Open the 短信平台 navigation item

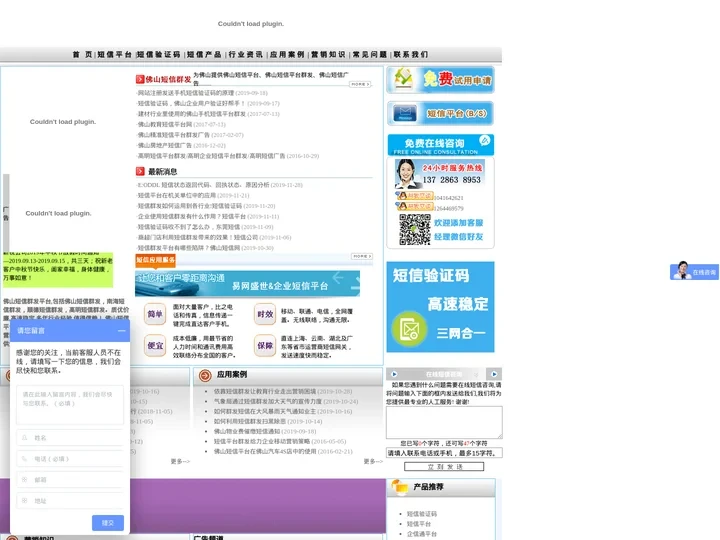[x=114, y=54]
